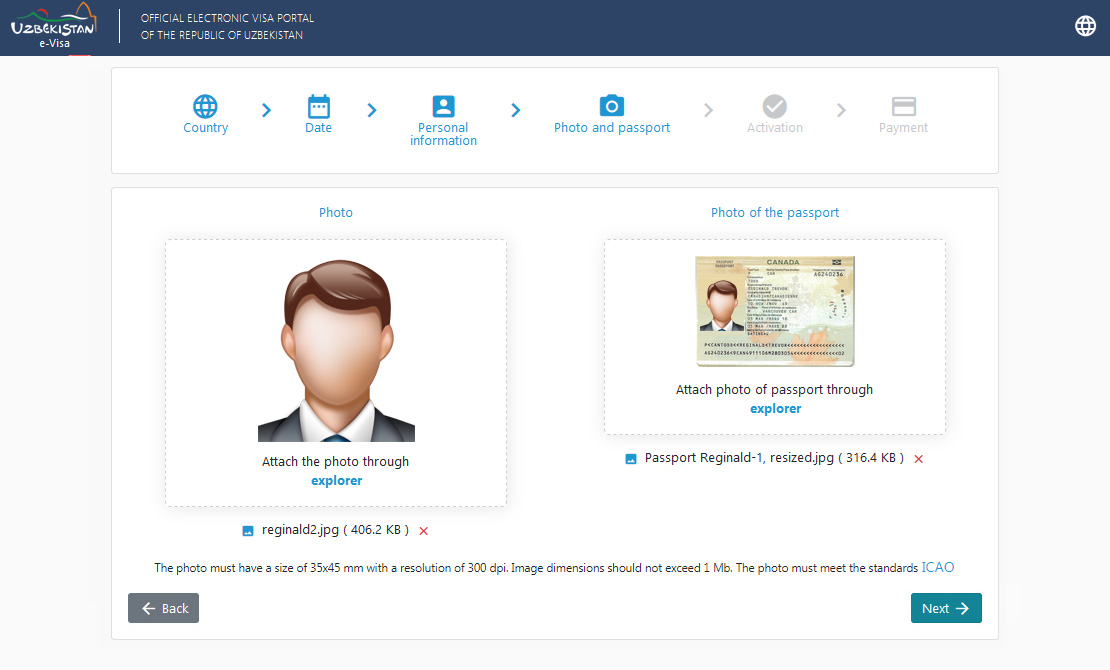Click file name 'reginald2.jpg ( 406.2 KB )'

335,530
